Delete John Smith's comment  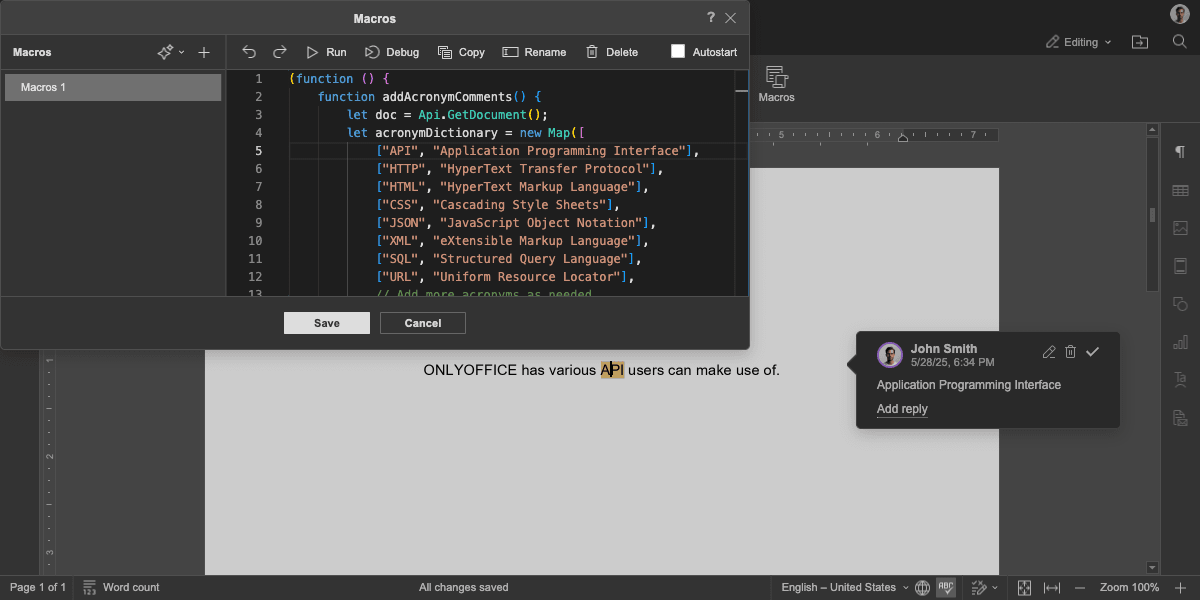click(1071, 352)
